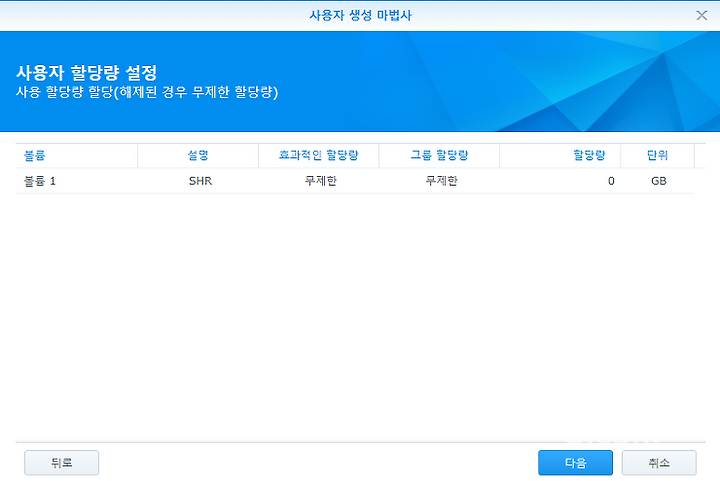Screen dimensions: 720x481
Task: Select the 볼륨 1 row cell
Action: coord(77,181)
